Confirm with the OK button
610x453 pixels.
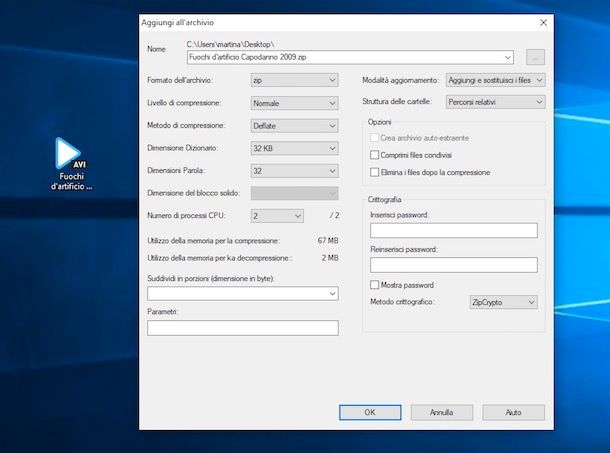pyautogui.click(x=370, y=413)
